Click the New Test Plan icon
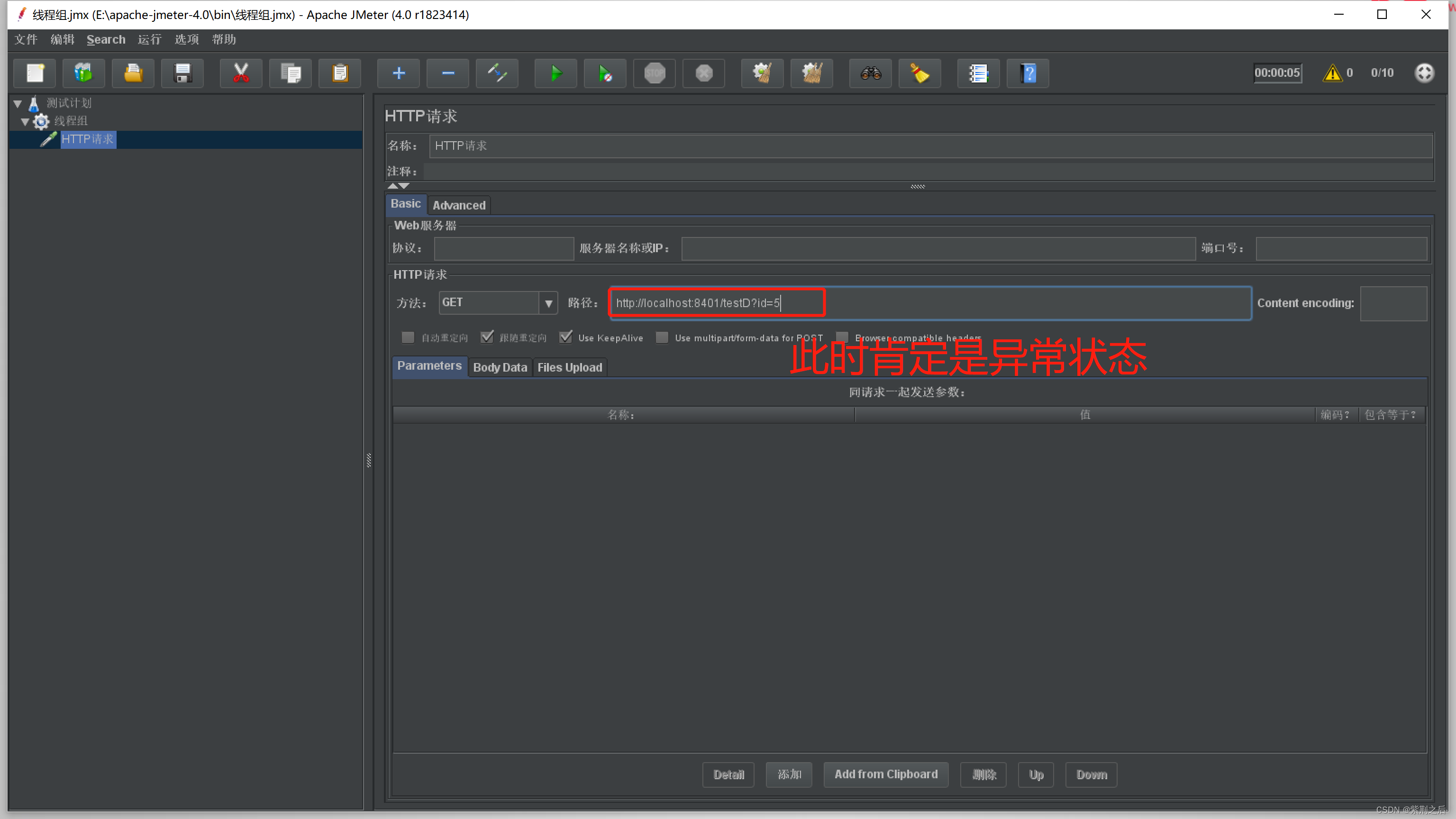 point(36,72)
